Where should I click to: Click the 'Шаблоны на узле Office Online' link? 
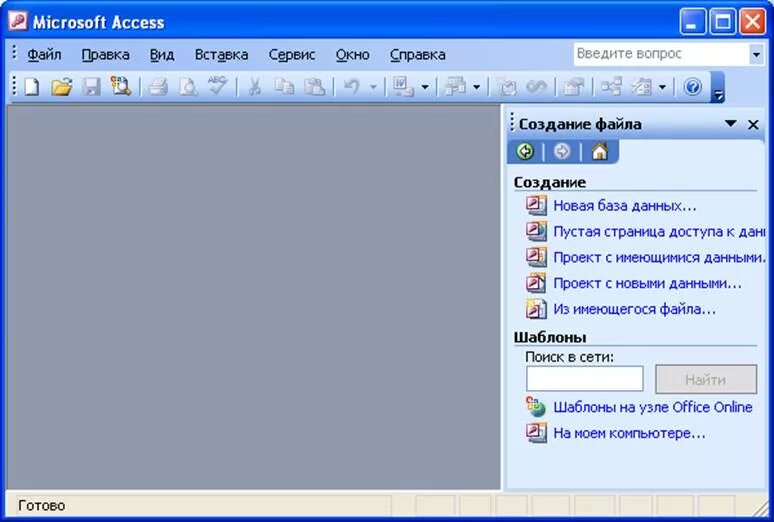point(653,407)
